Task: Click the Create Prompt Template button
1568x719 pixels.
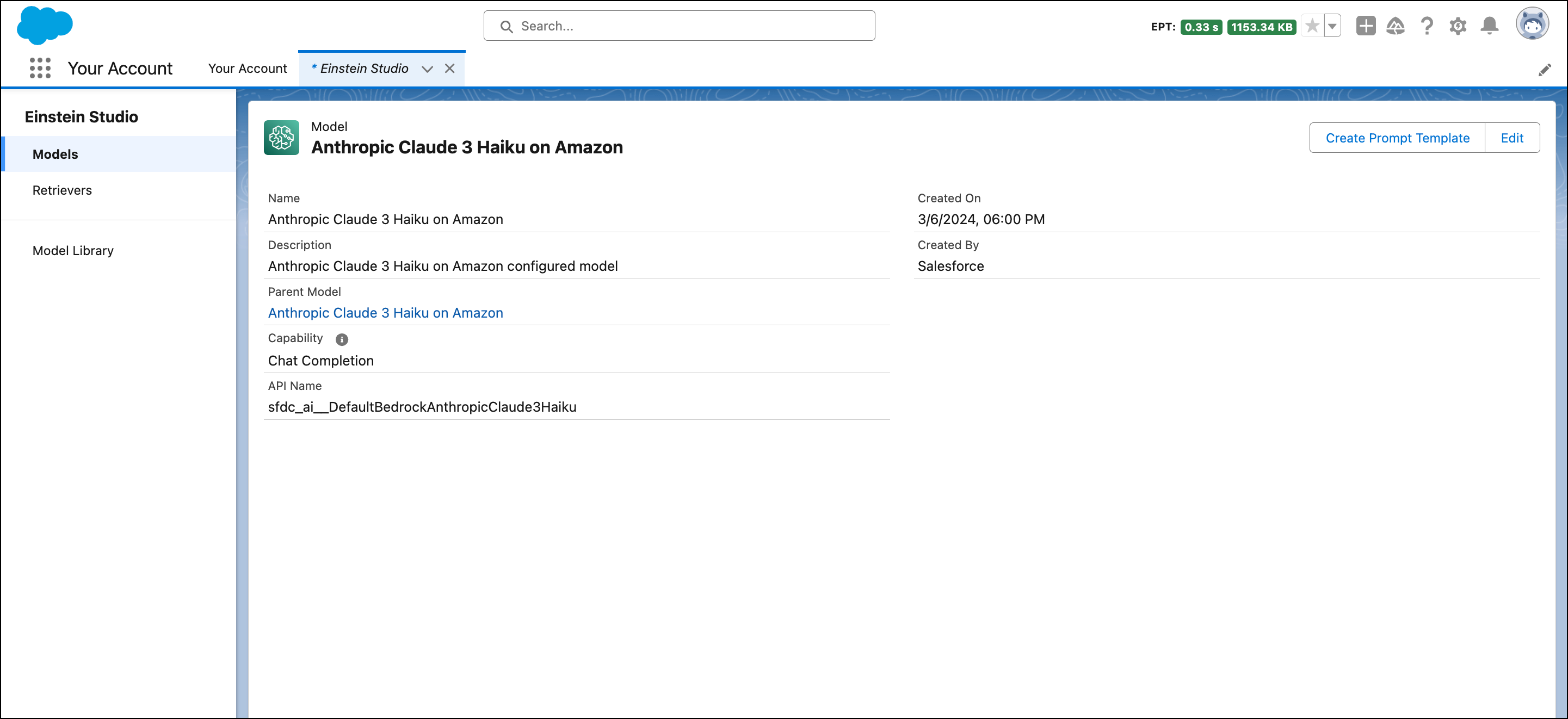Action: click(1397, 138)
